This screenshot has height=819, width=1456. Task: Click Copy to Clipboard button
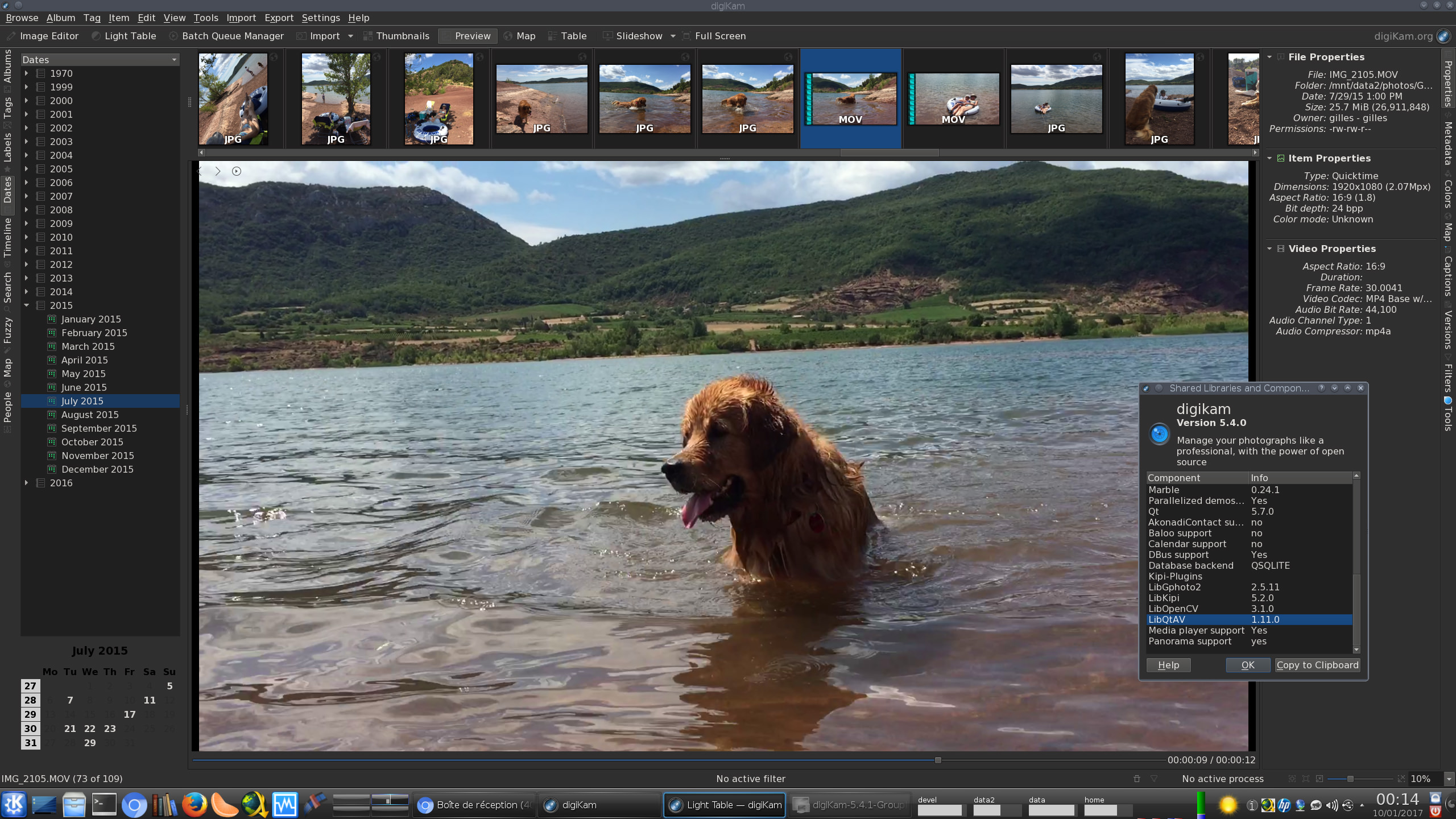pos(1317,664)
